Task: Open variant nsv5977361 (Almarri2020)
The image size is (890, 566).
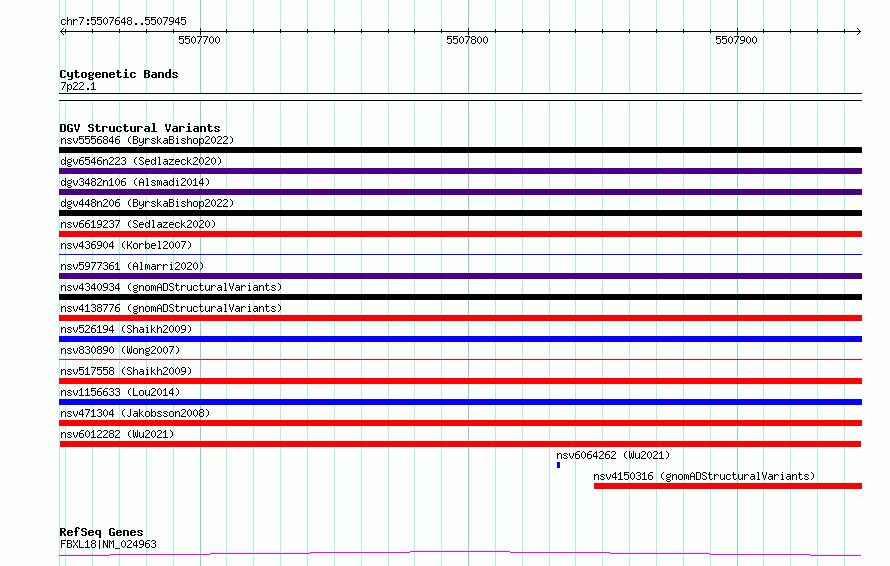Action: [132, 266]
